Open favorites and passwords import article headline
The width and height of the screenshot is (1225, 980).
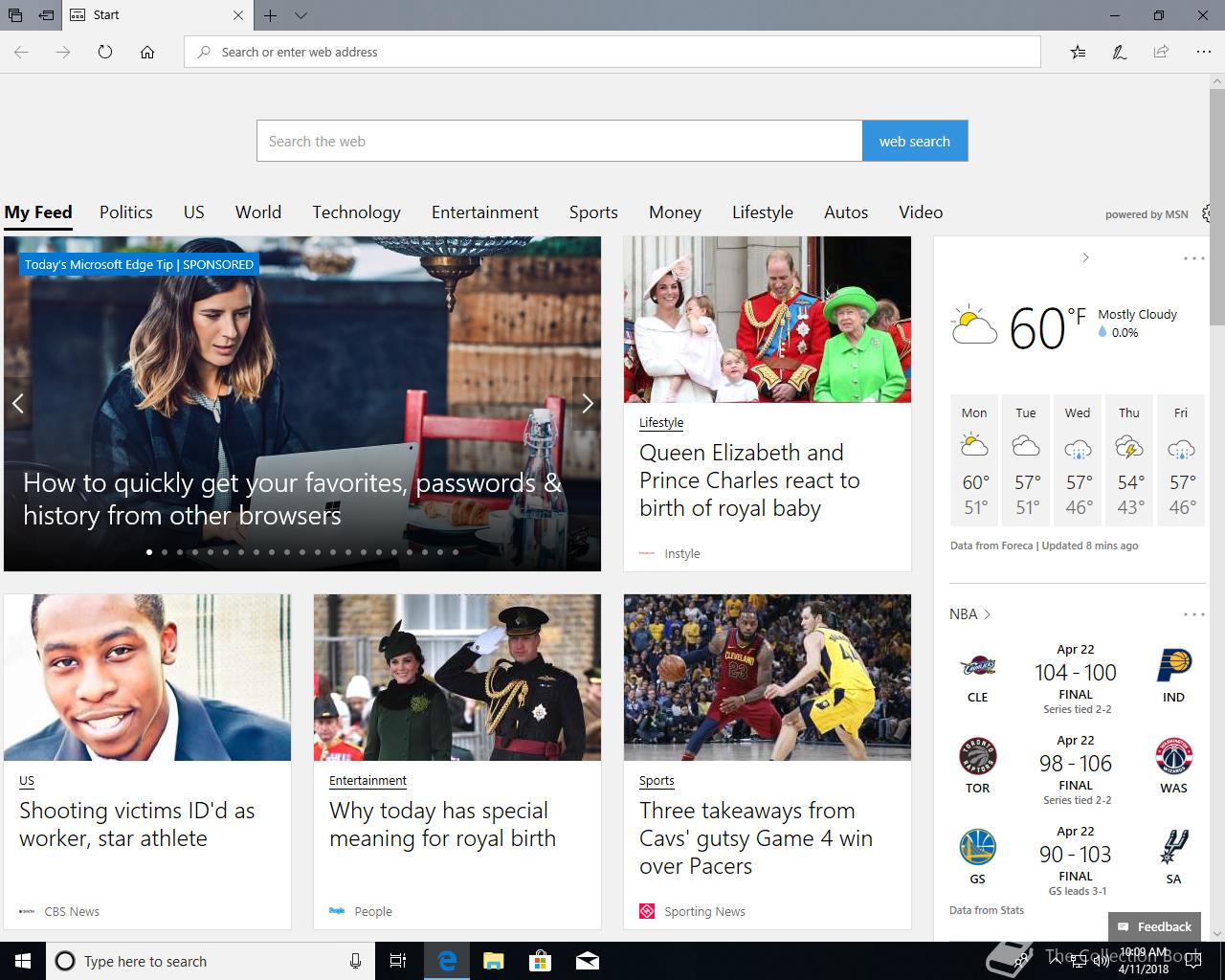coord(292,499)
